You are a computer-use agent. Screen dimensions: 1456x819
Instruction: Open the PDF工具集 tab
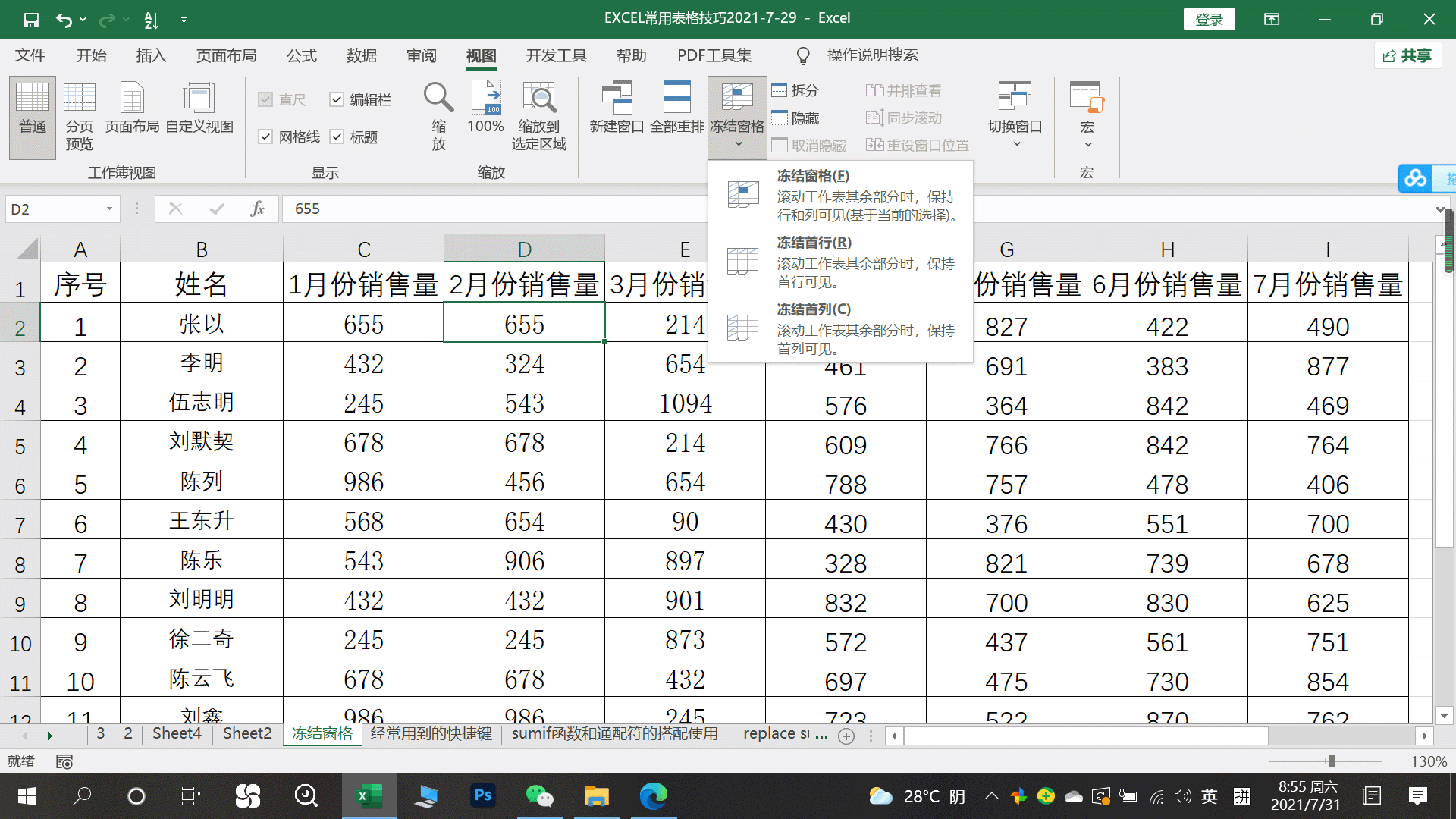(714, 55)
